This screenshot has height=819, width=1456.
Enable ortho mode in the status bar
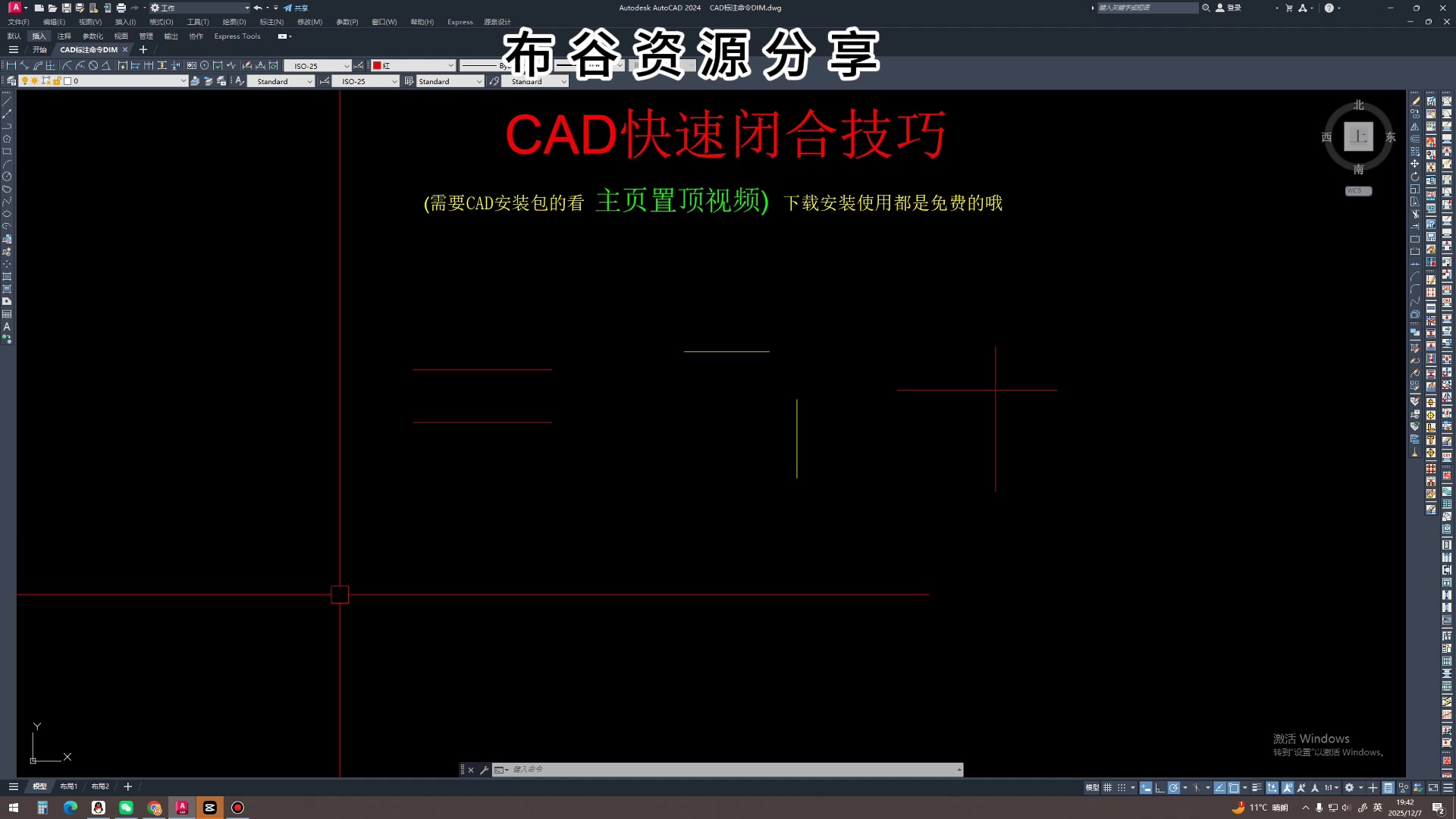[x=1159, y=787]
